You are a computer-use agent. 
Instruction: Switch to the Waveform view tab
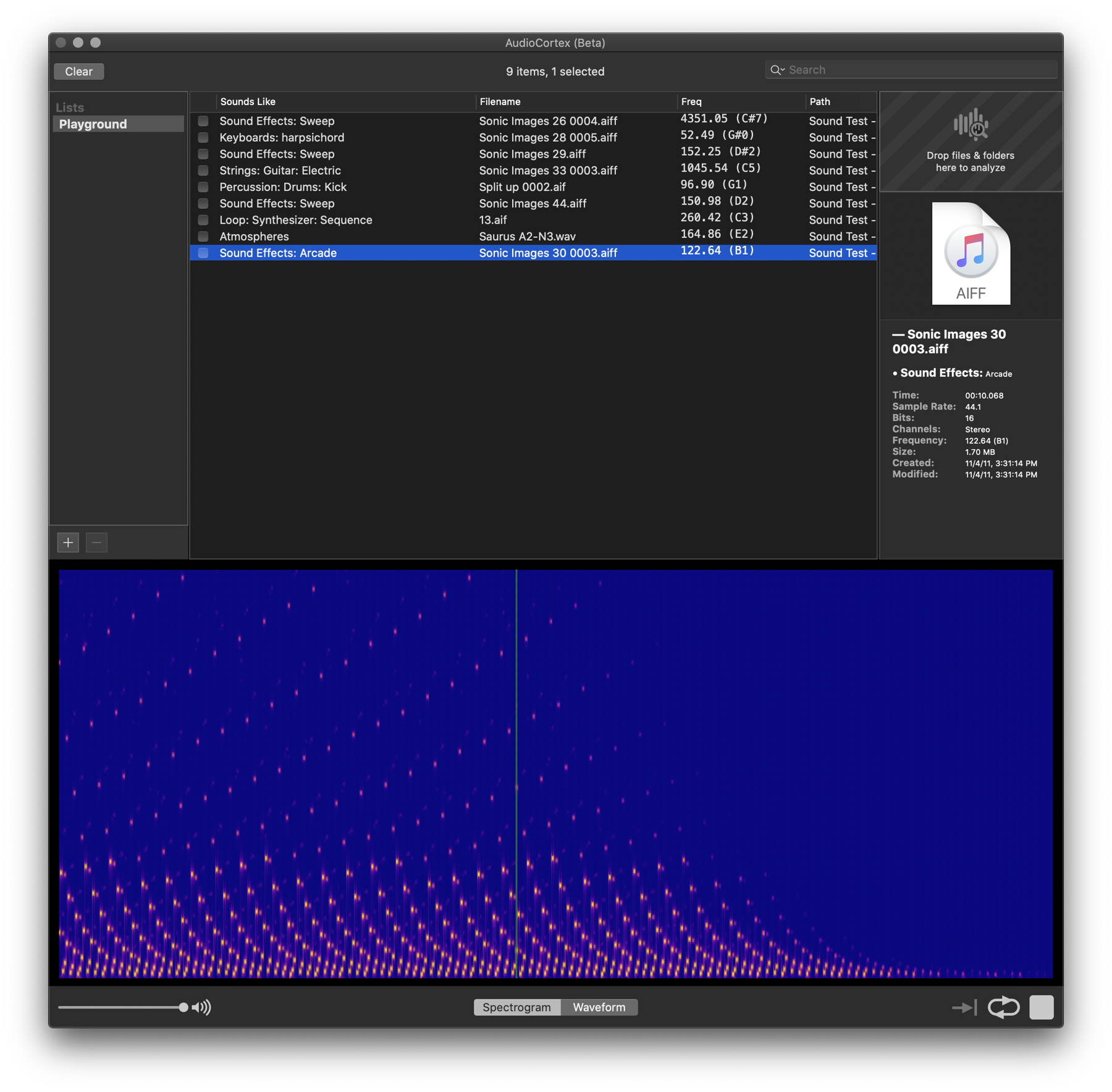coord(599,1007)
